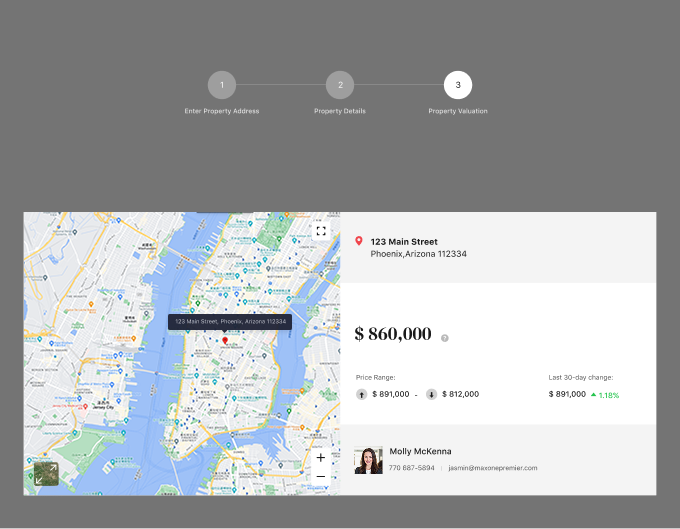680x529 pixels.
Task: Click the down arrow price range icon
Action: [431, 394]
